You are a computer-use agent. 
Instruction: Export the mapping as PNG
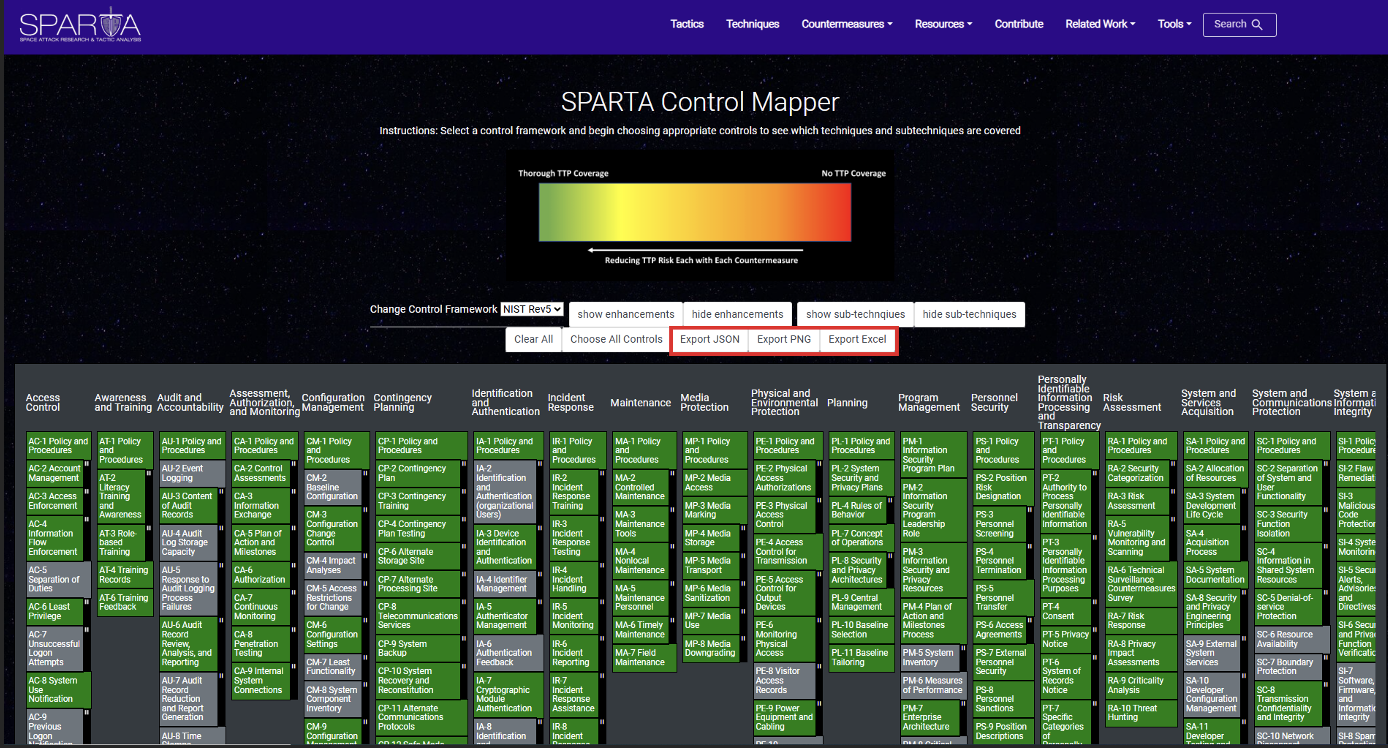click(x=784, y=339)
